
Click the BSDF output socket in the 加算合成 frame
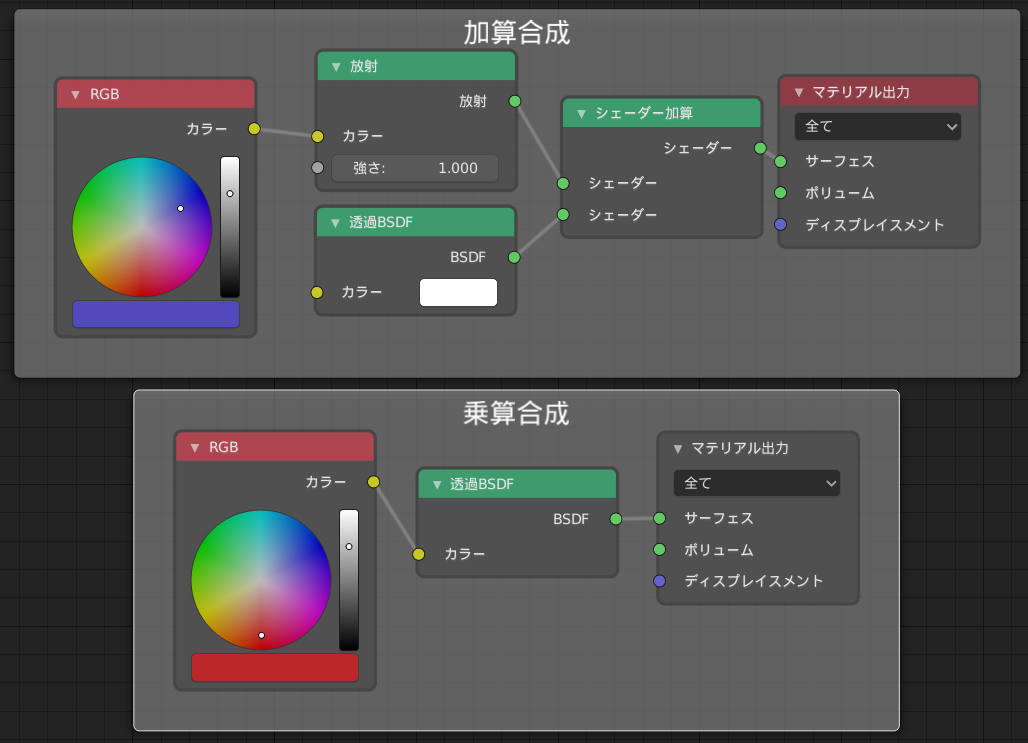click(x=514, y=257)
